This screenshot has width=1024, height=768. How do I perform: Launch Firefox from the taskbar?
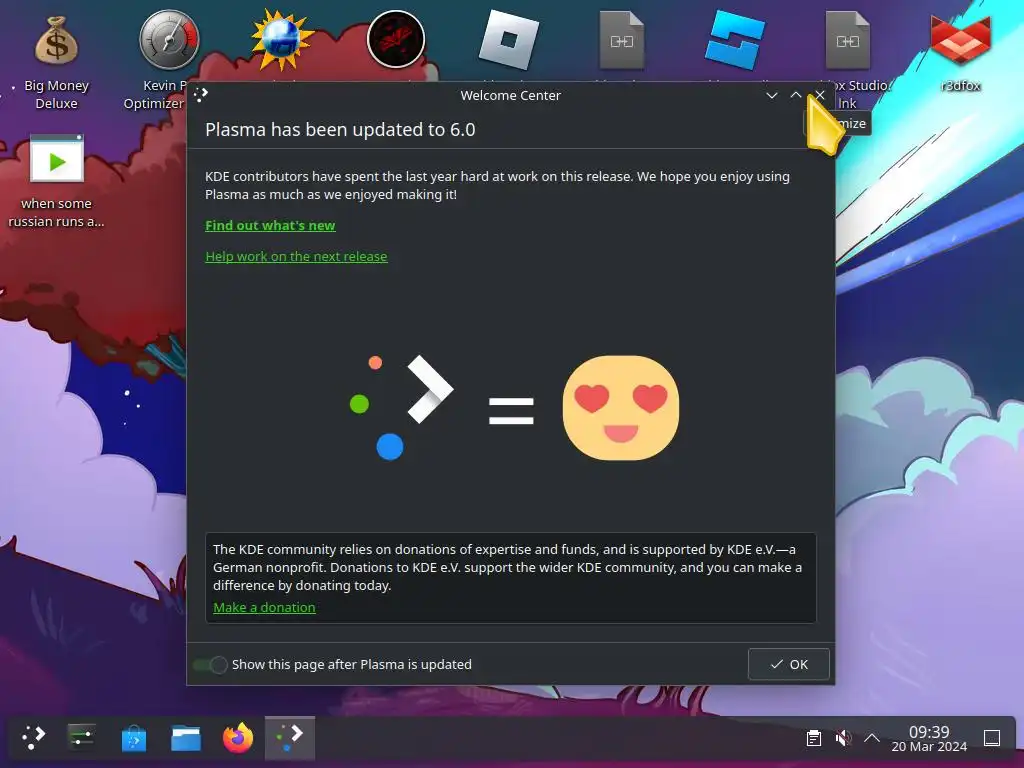(x=238, y=738)
